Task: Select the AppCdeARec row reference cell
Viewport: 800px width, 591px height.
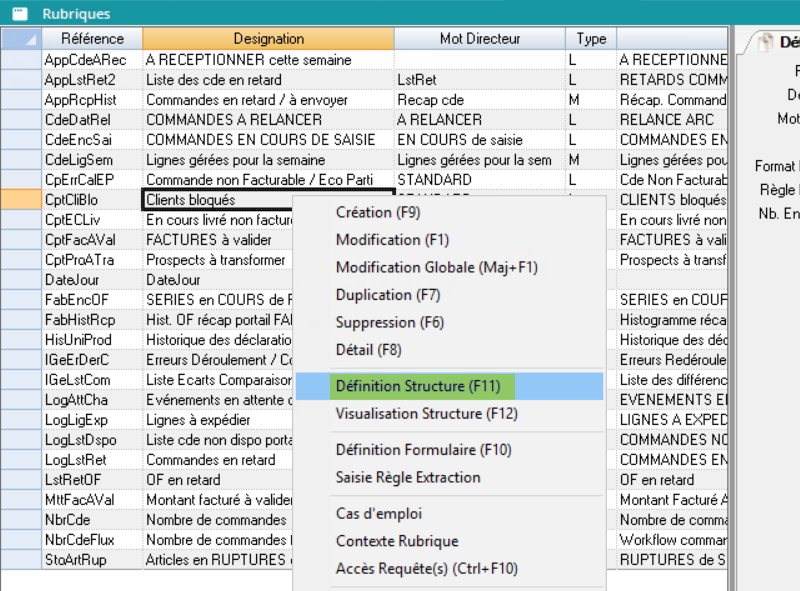Action: click(x=92, y=60)
